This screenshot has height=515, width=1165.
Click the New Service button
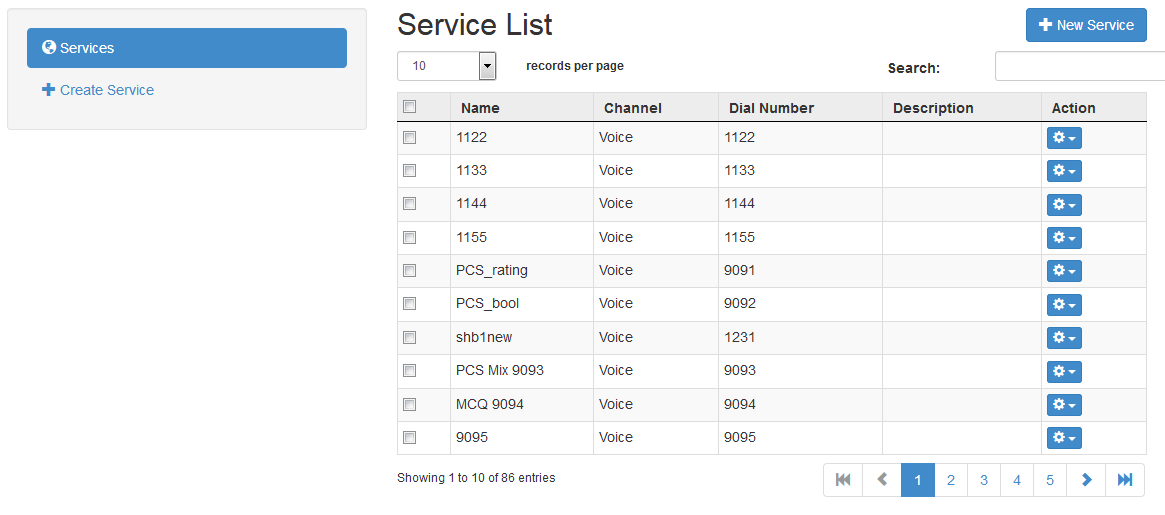tap(1086, 25)
